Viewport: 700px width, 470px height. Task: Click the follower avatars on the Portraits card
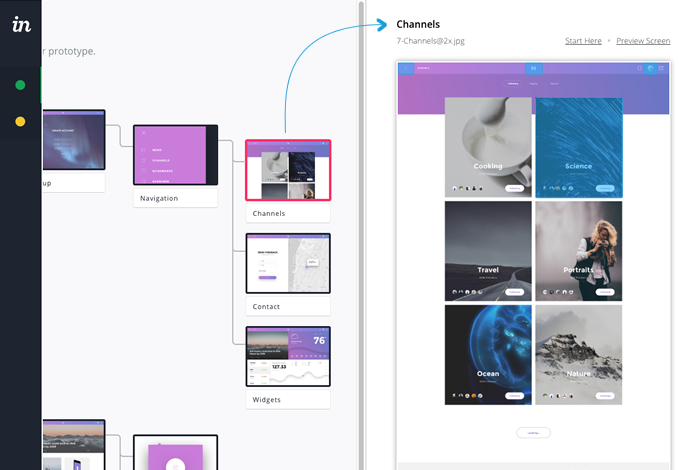tap(558, 292)
